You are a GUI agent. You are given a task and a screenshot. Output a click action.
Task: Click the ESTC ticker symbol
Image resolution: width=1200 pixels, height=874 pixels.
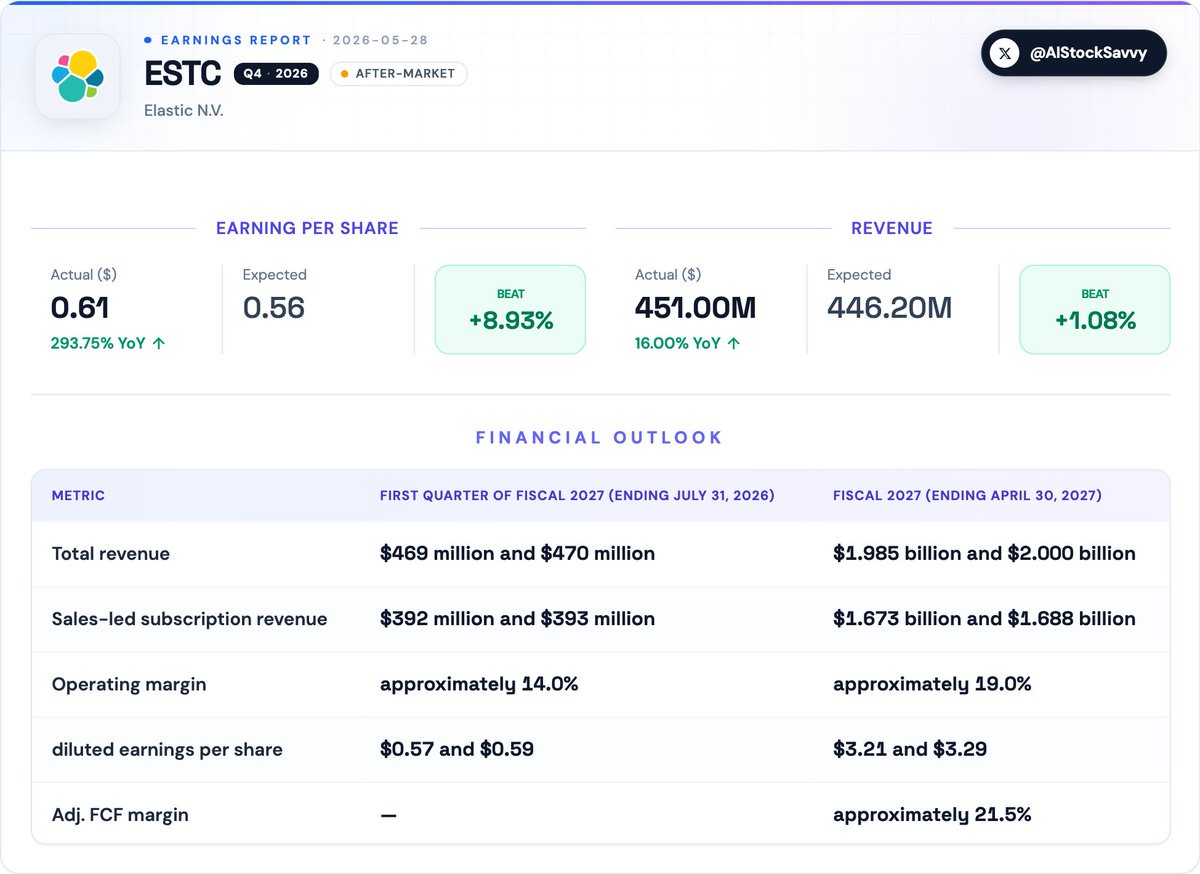click(x=182, y=74)
